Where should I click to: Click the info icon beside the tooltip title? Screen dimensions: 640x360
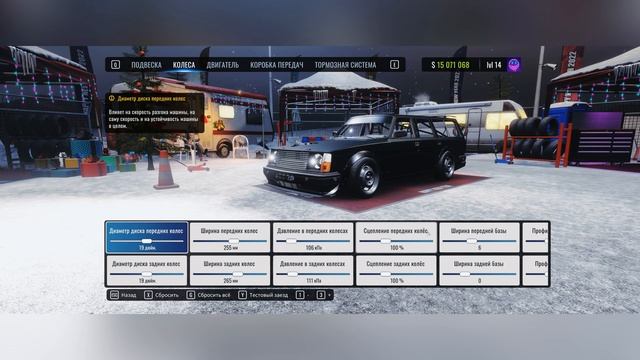click(111, 98)
